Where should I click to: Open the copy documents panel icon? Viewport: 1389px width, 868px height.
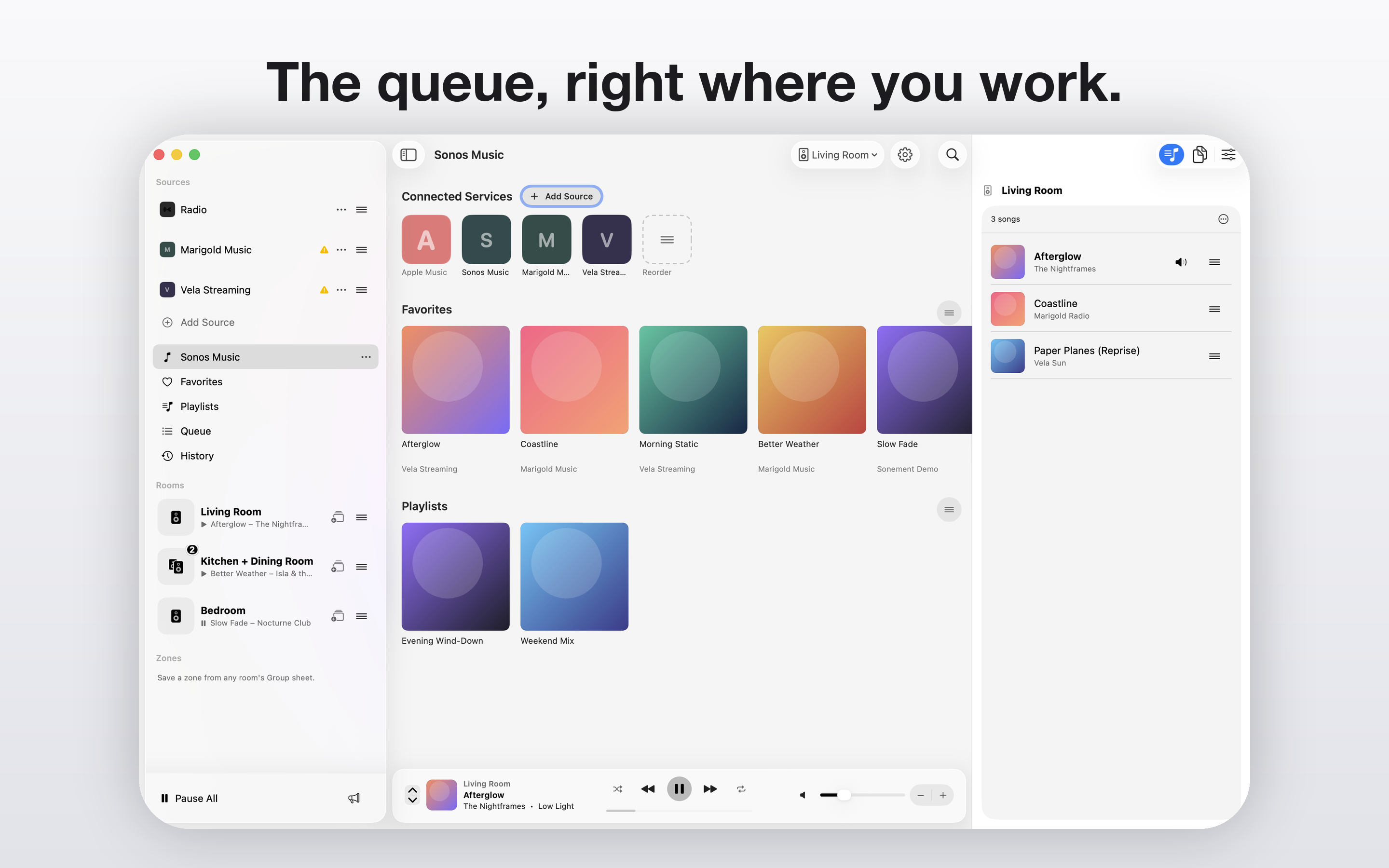pyautogui.click(x=1199, y=154)
